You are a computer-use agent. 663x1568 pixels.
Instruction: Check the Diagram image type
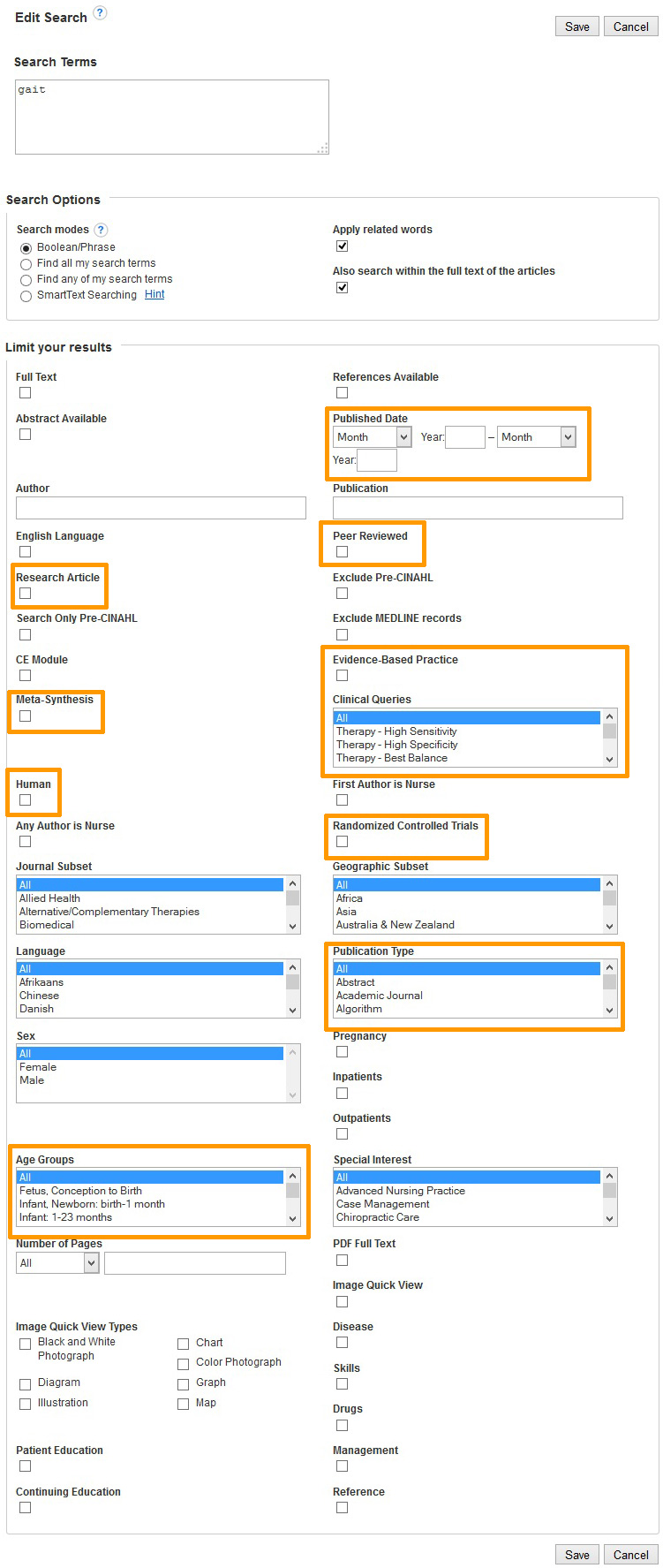(25, 1383)
